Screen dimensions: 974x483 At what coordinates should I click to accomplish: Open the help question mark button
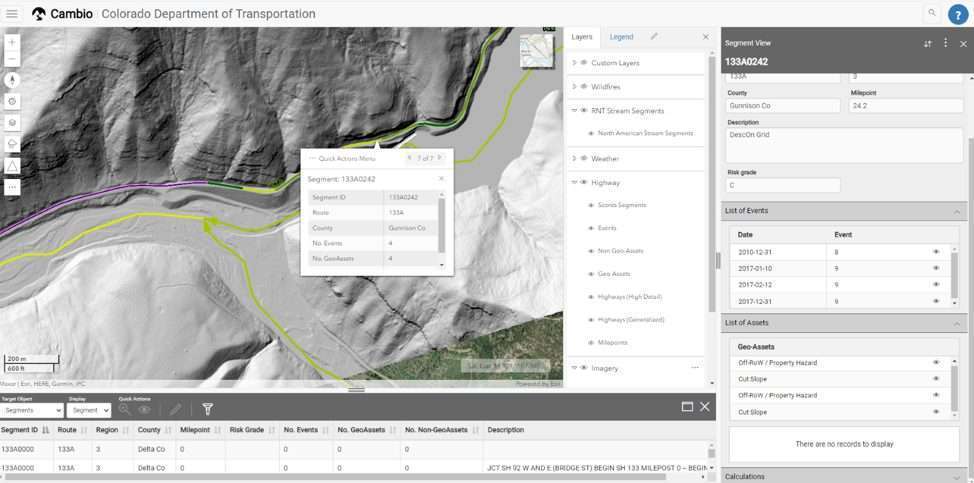[957, 14]
